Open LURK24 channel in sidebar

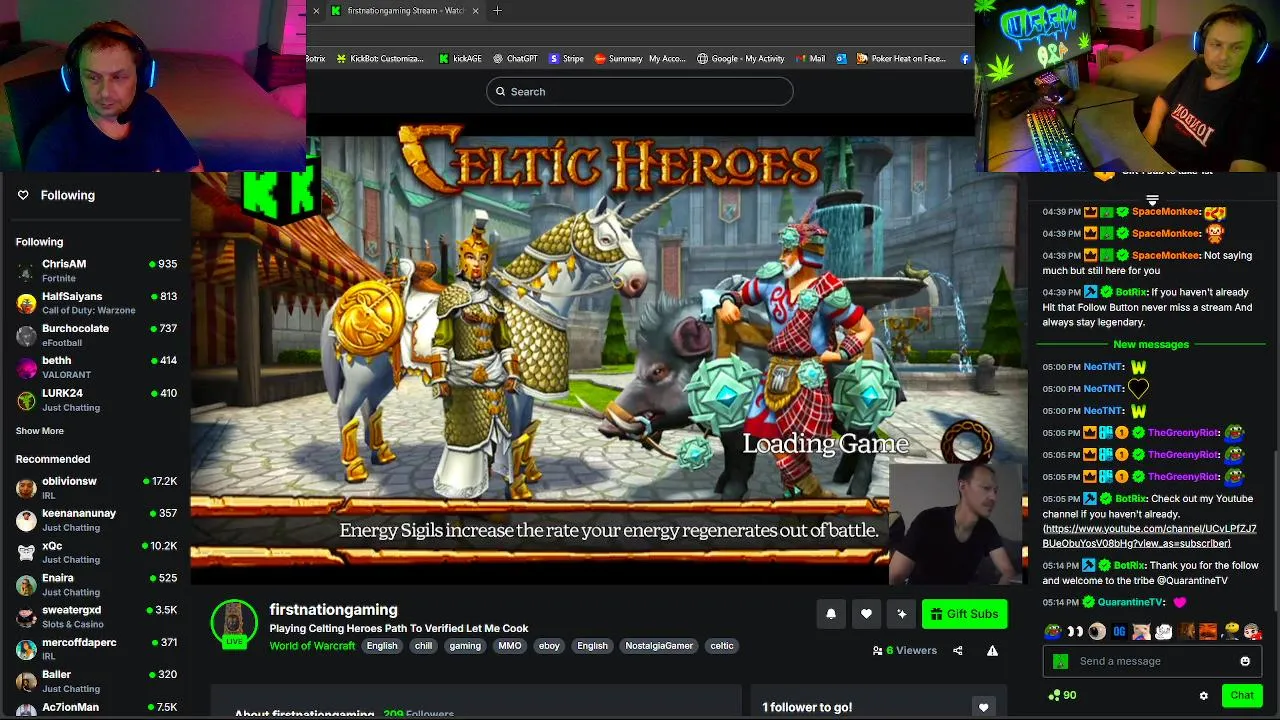(96, 400)
